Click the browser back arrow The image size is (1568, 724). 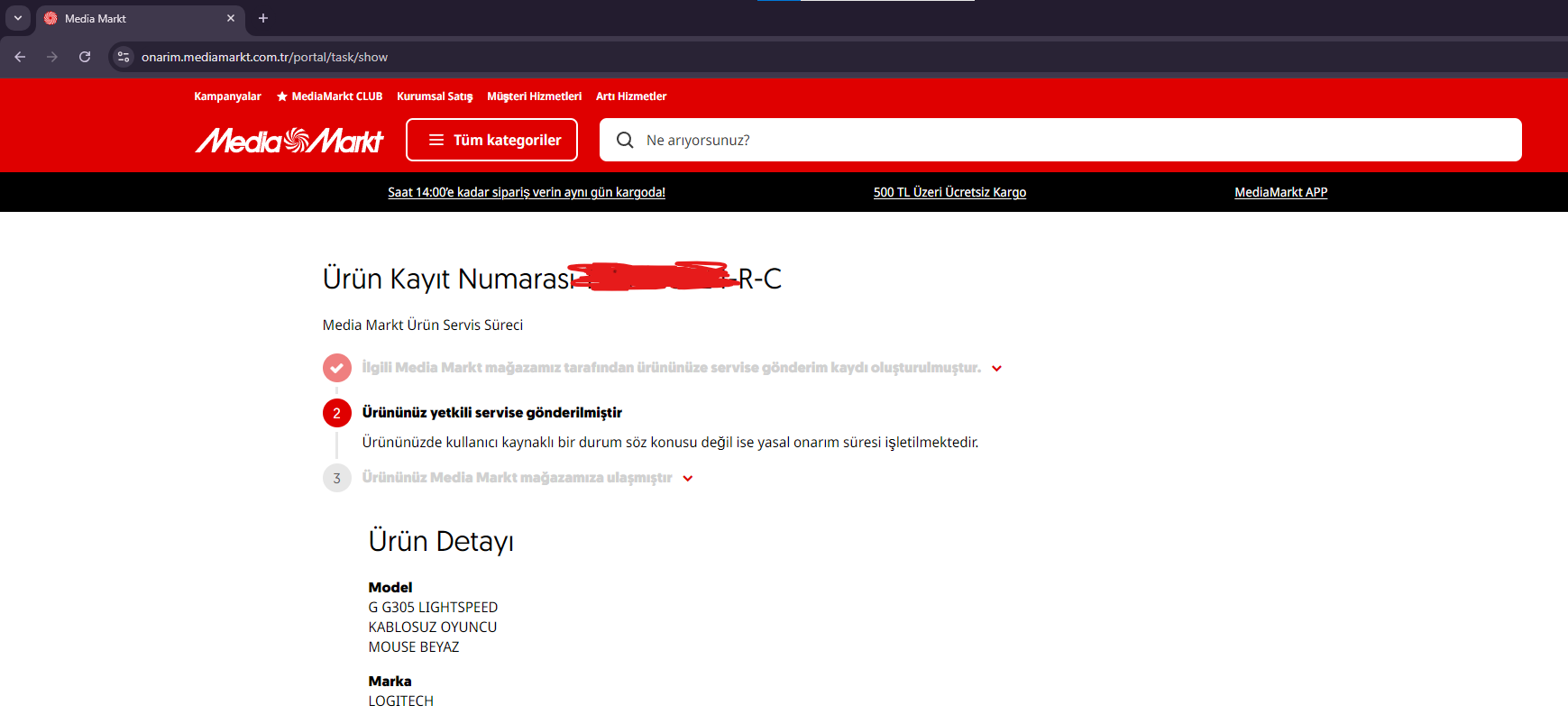point(20,57)
